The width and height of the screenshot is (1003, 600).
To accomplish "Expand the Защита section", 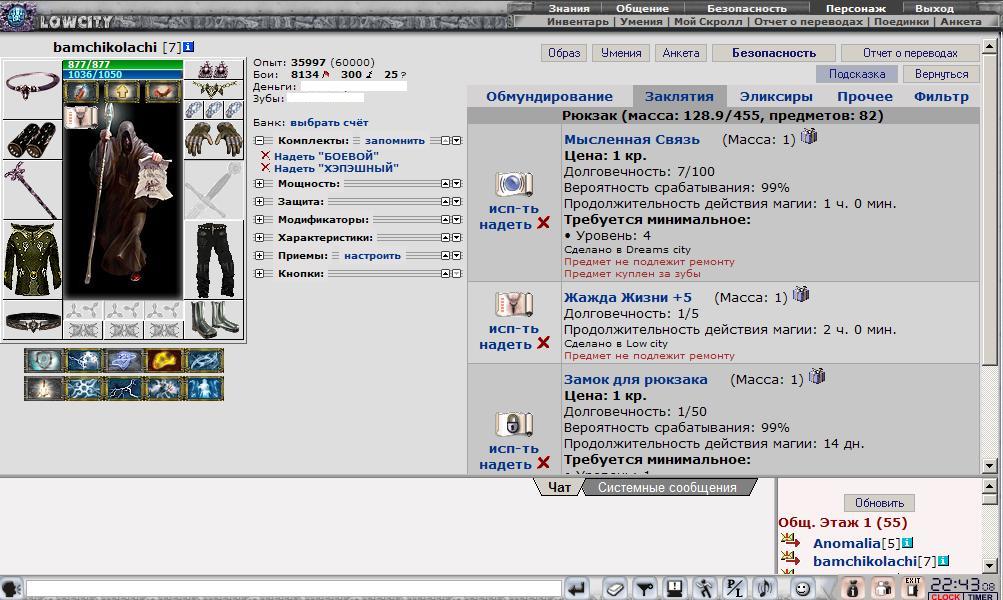I will [259, 201].
